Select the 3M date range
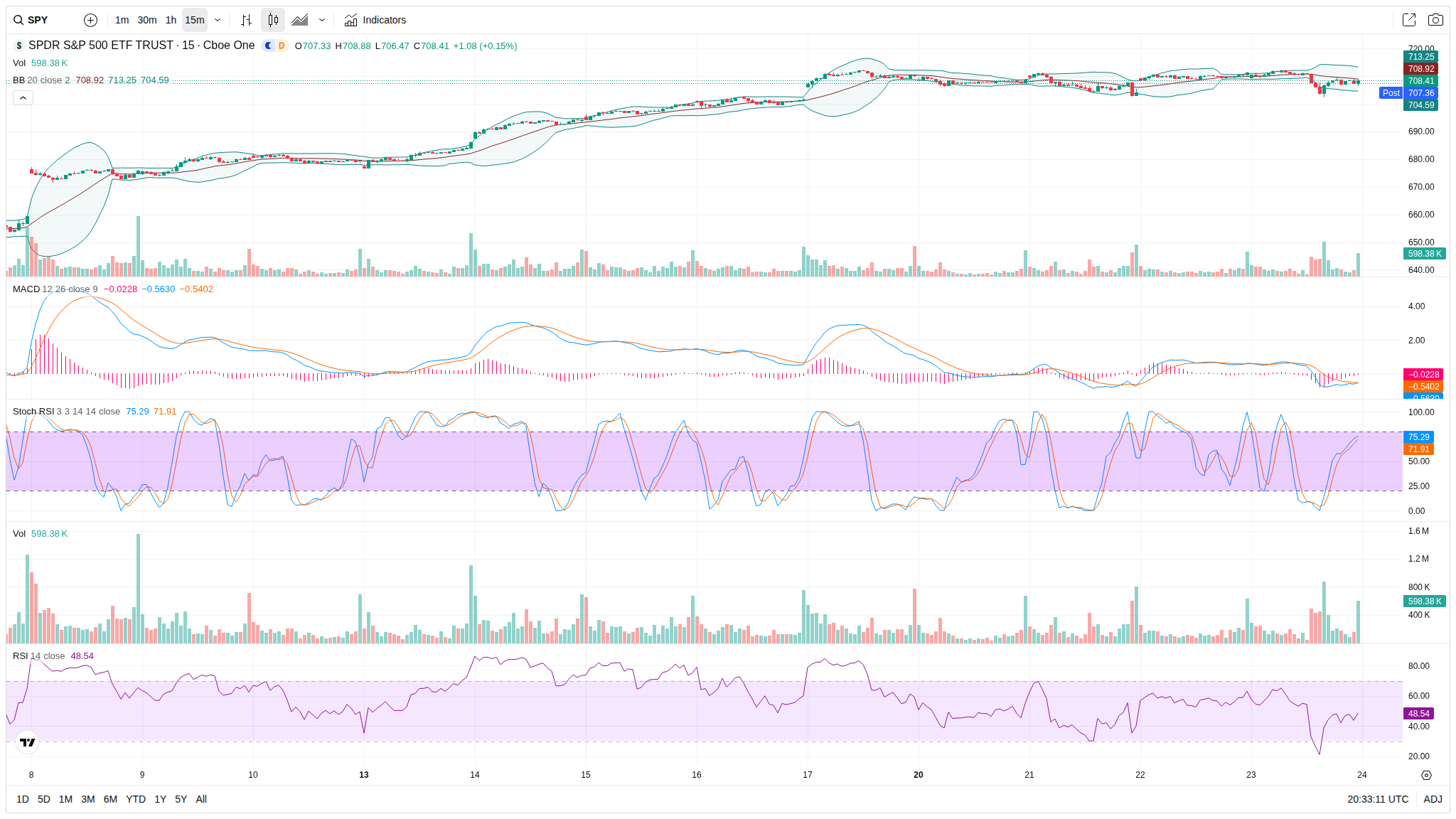The width and height of the screenshot is (1456, 819). click(88, 799)
